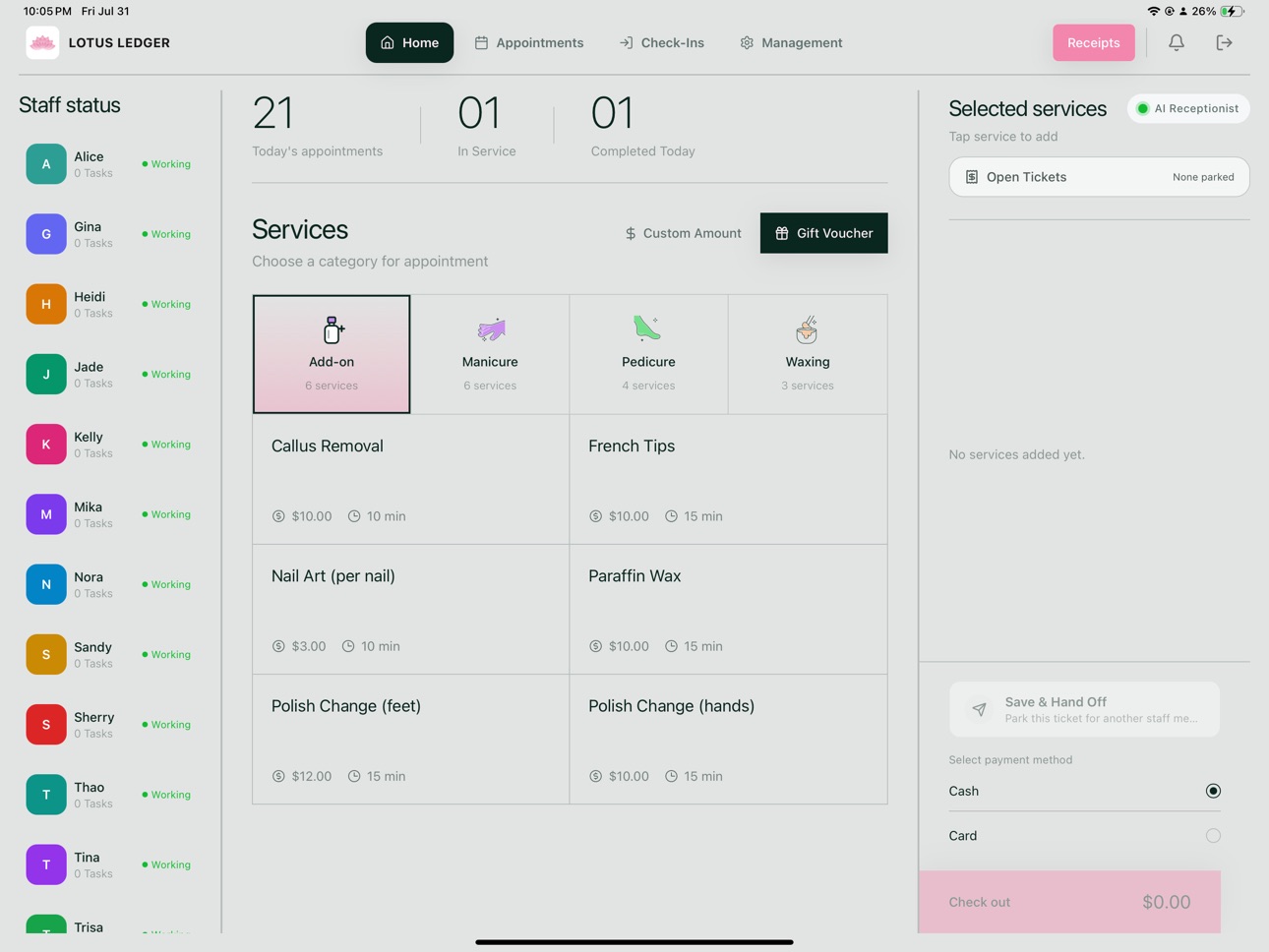1269x952 pixels.
Task: Click Nora's avatar
Action: click(x=46, y=584)
